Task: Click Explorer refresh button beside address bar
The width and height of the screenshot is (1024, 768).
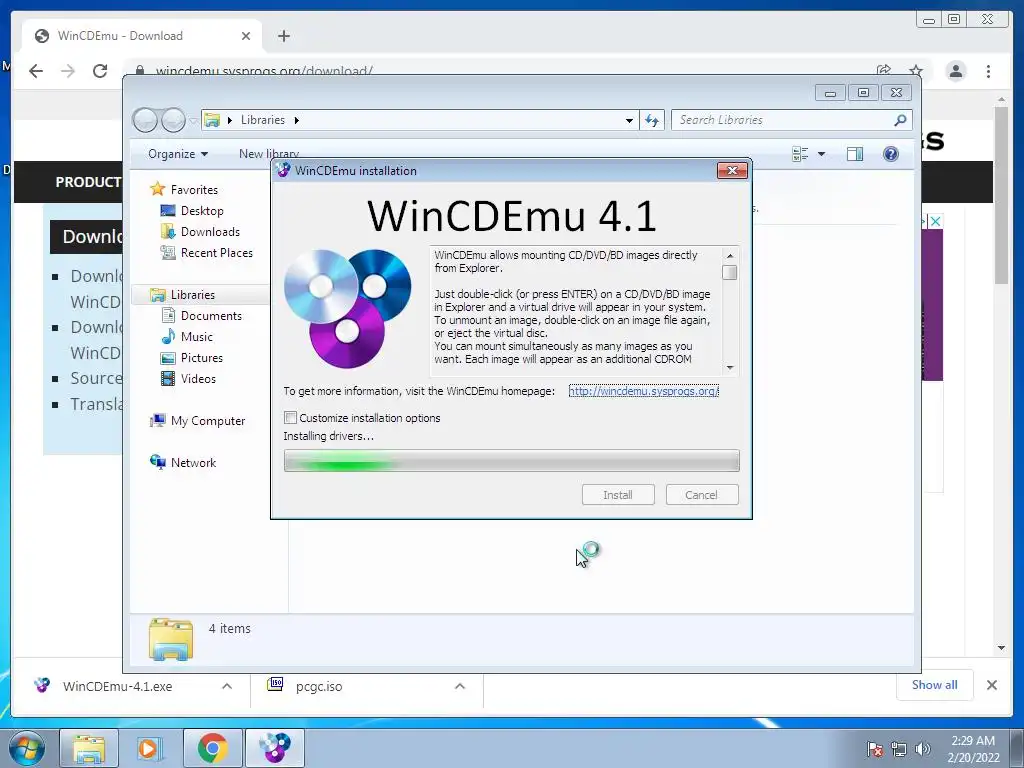Action: [x=652, y=120]
